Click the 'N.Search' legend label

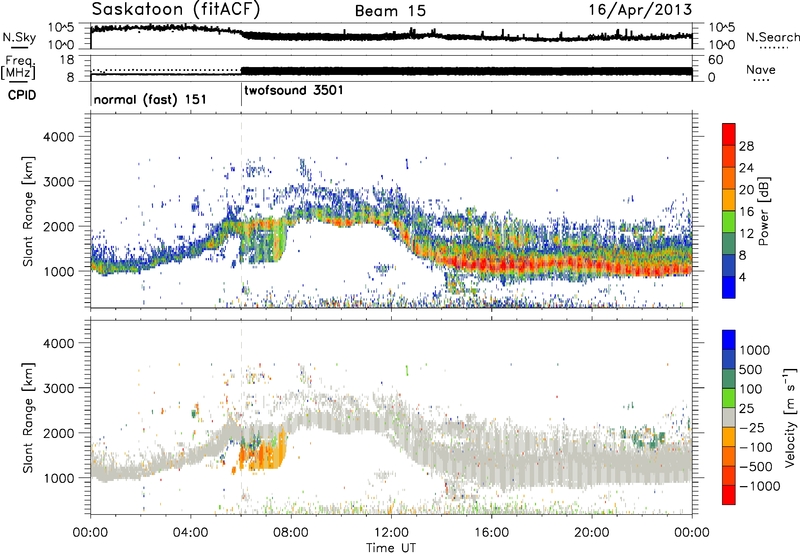click(772, 37)
